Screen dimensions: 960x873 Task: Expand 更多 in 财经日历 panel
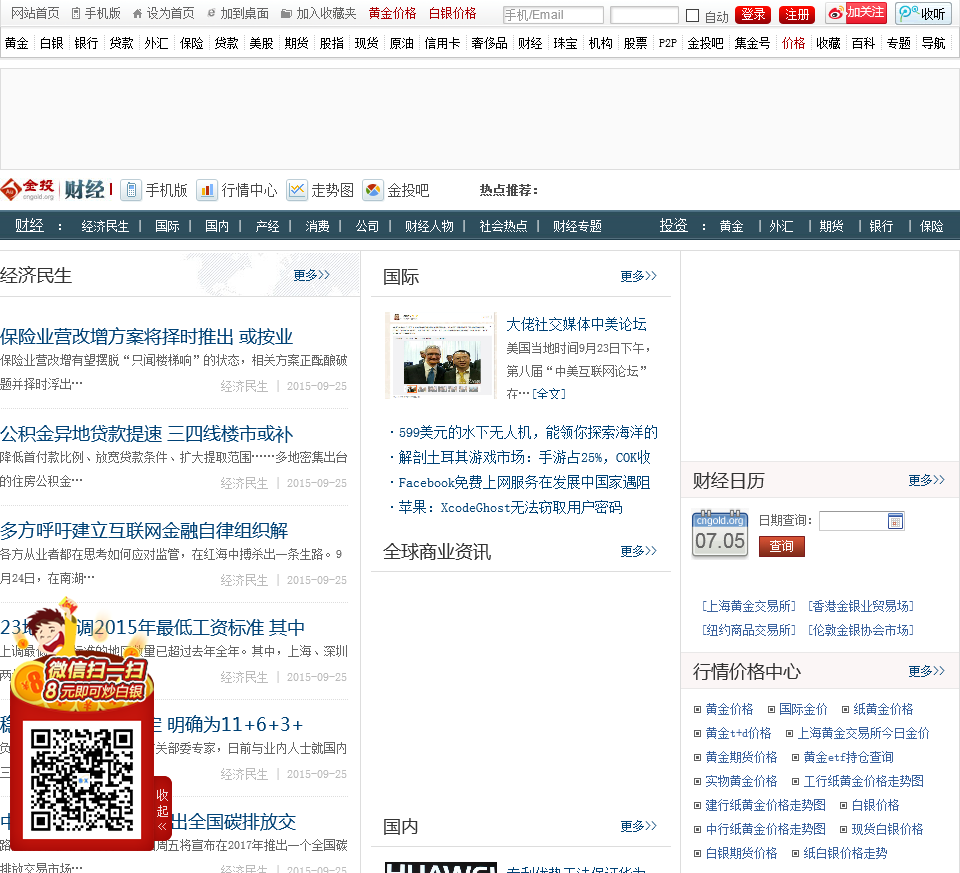click(x=927, y=480)
